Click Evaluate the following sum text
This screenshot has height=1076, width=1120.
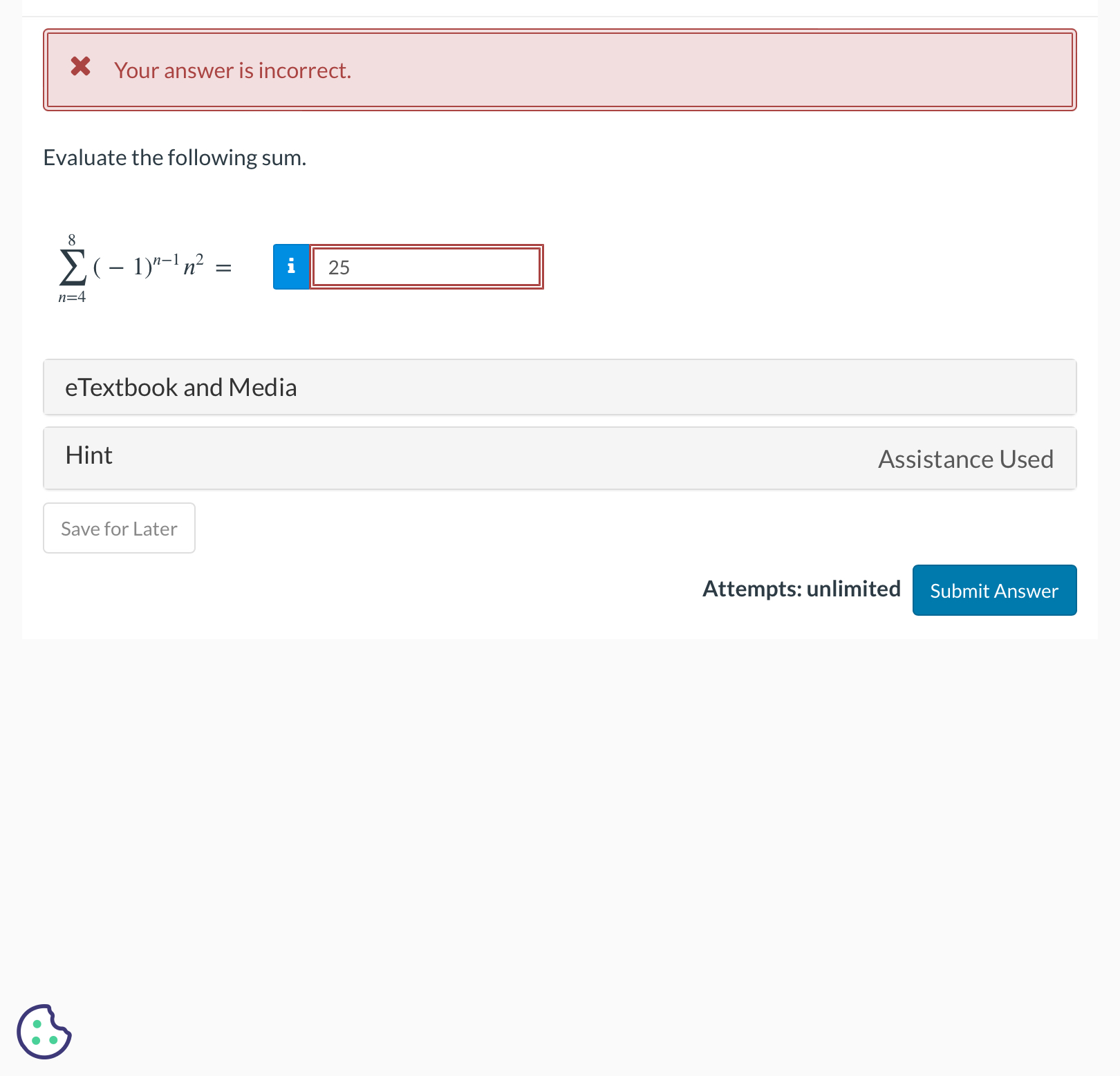tap(174, 158)
